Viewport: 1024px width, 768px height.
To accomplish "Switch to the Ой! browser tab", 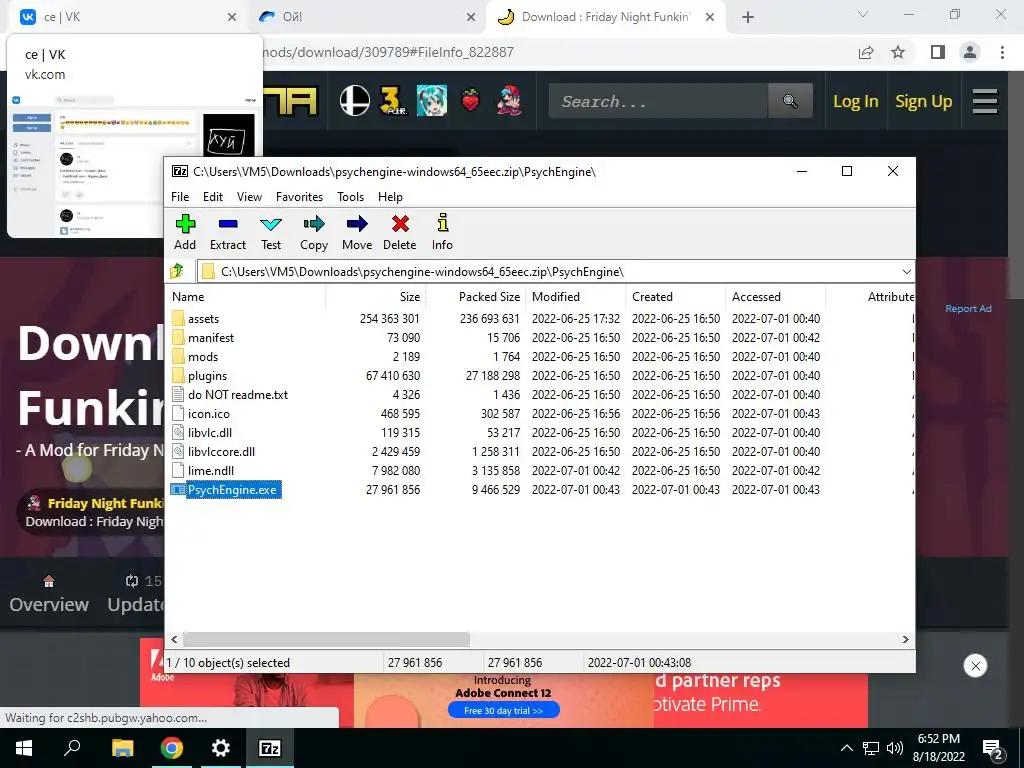I will (367, 17).
